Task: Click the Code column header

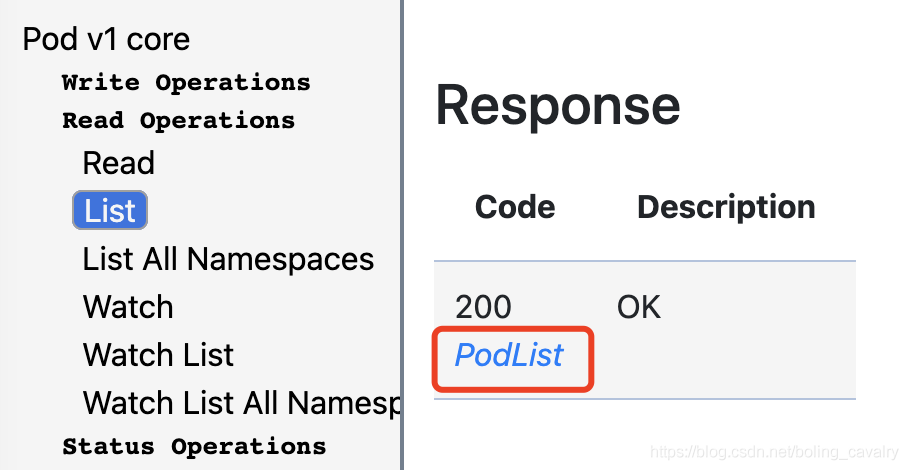Action: pos(515,207)
